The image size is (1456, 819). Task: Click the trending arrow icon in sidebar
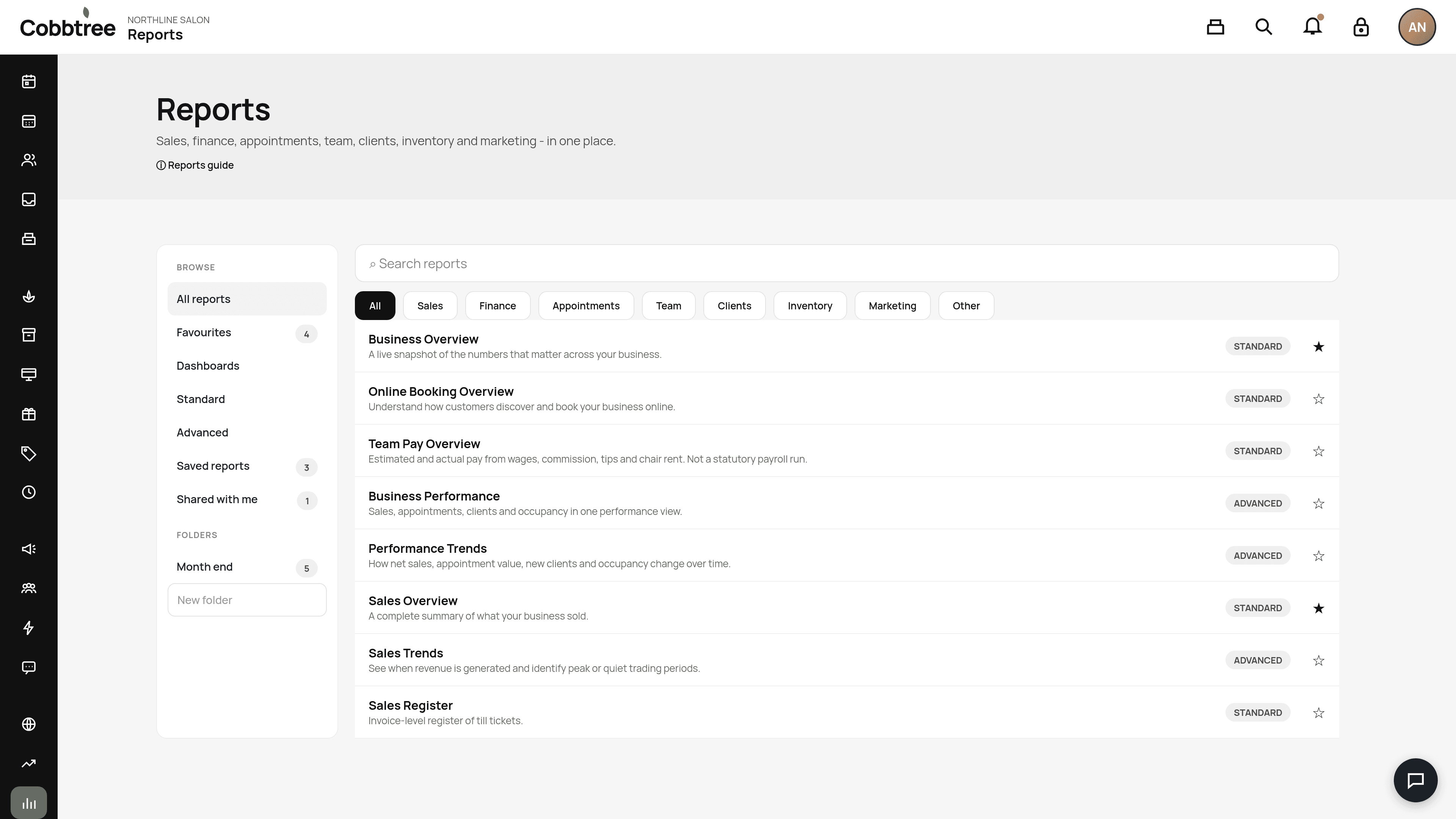[29, 764]
